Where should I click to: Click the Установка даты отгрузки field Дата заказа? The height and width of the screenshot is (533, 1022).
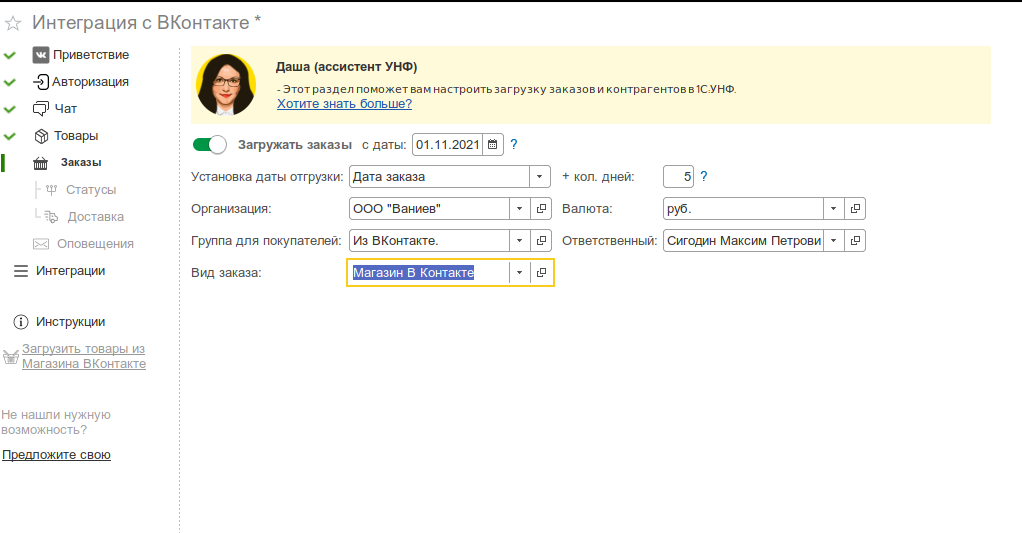pyautogui.click(x=439, y=177)
